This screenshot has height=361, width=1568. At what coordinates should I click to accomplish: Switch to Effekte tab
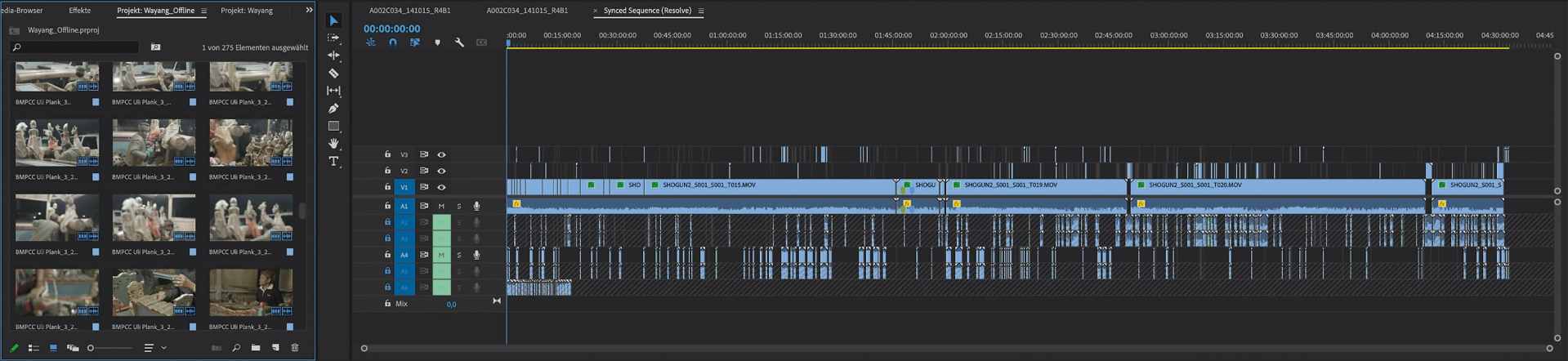(80, 11)
